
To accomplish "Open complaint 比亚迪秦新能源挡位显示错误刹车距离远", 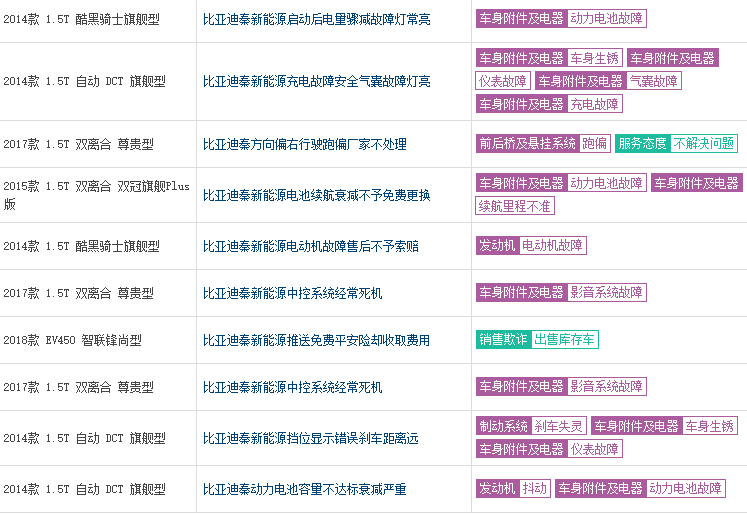I will click(x=311, y=438).
